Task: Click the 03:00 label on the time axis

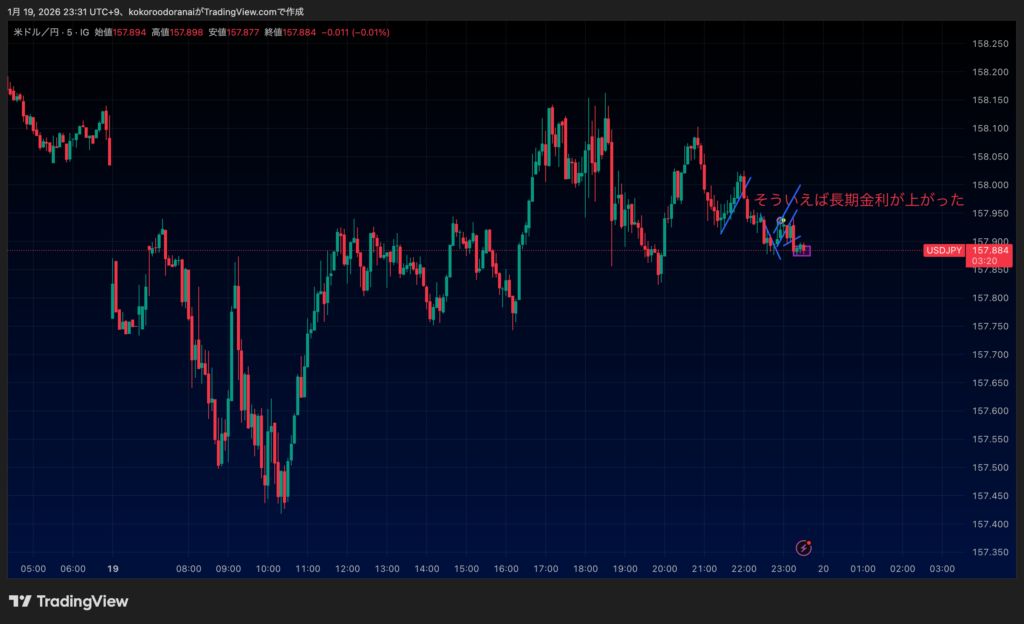Action: click(x=942, y=568)
